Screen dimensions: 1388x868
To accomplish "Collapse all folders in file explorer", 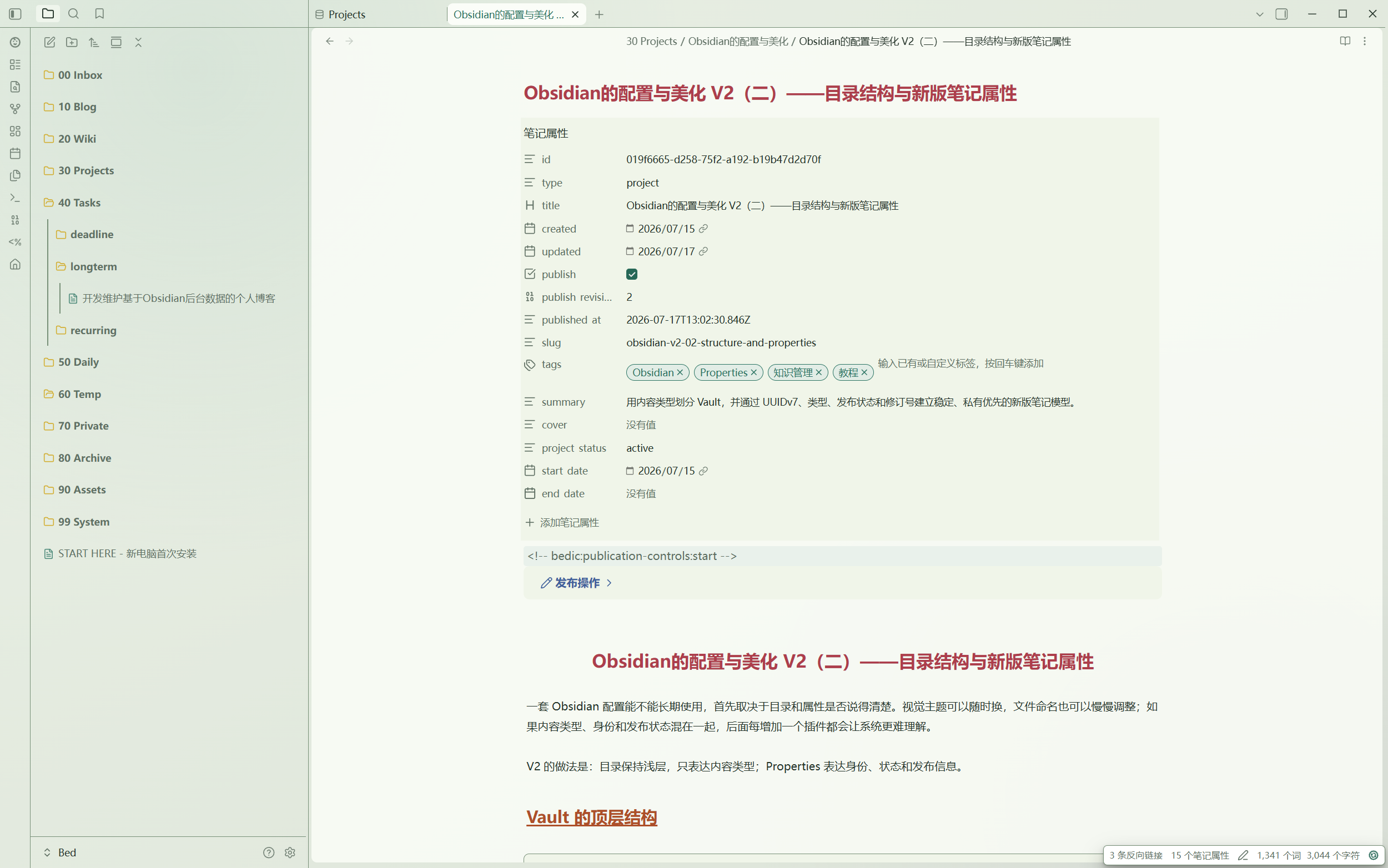I will click(x=138, y=43).
